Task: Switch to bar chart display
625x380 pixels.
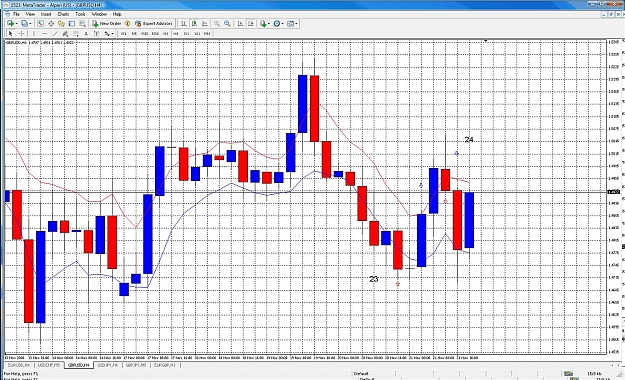Action: [x=184, y=24]
